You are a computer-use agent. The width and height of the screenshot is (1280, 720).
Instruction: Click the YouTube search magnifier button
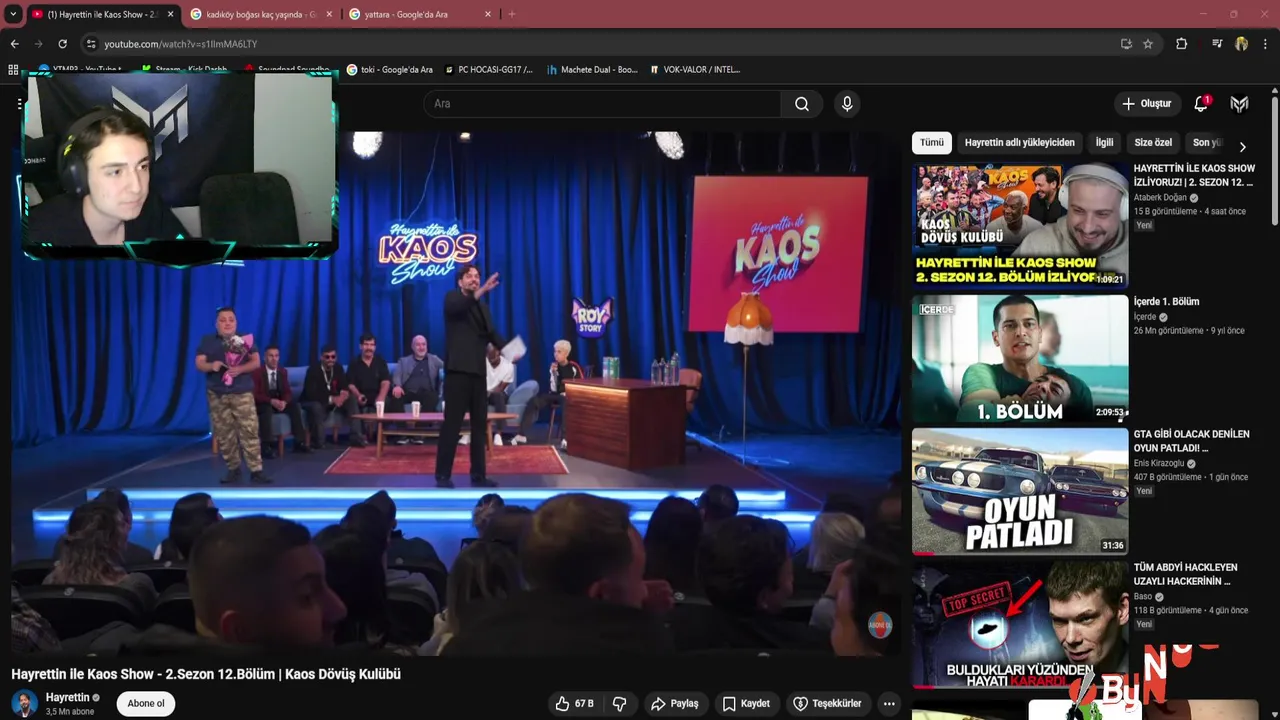point(802,104)
